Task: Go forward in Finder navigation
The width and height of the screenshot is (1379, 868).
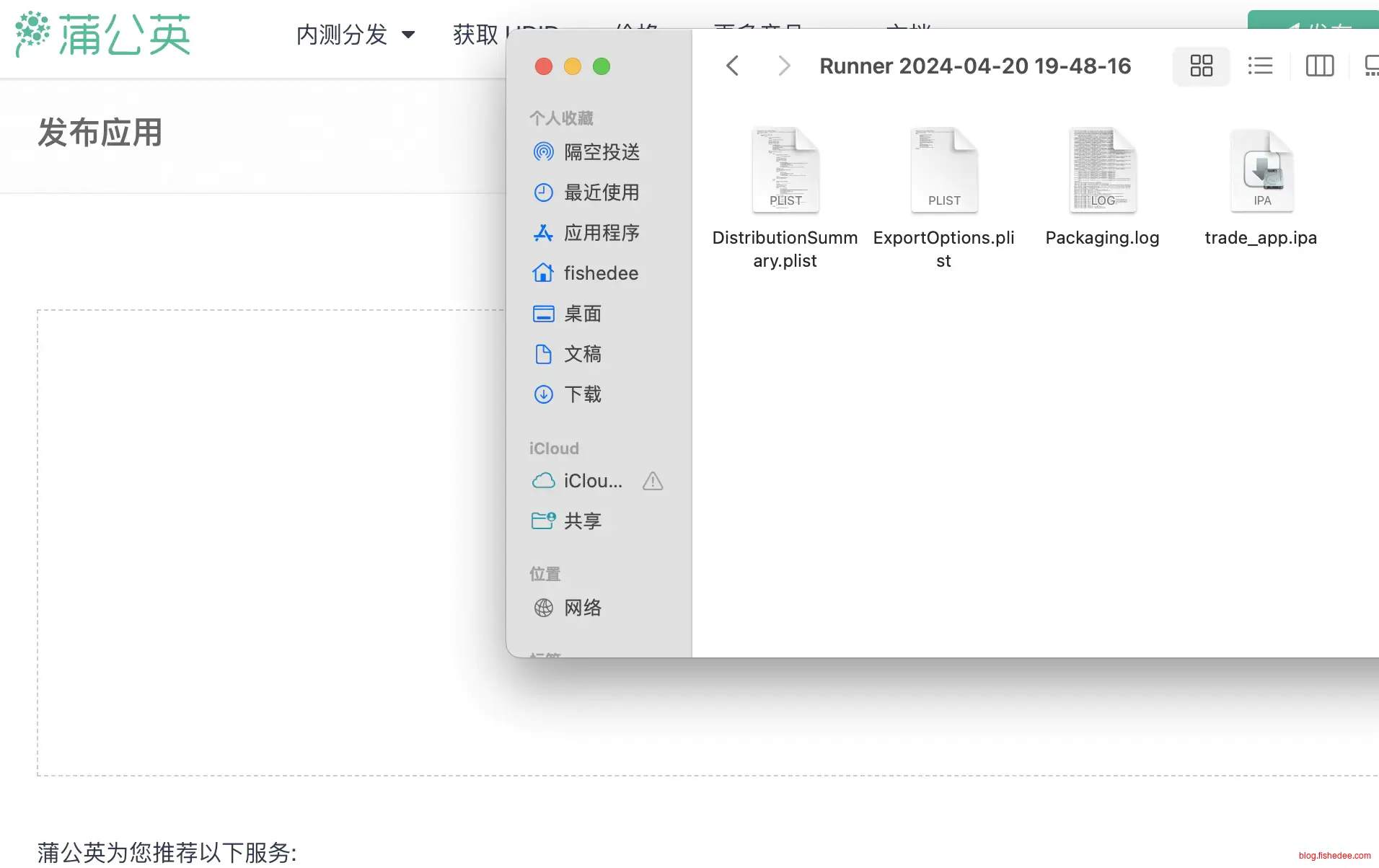Action: [x=784, y=66]
